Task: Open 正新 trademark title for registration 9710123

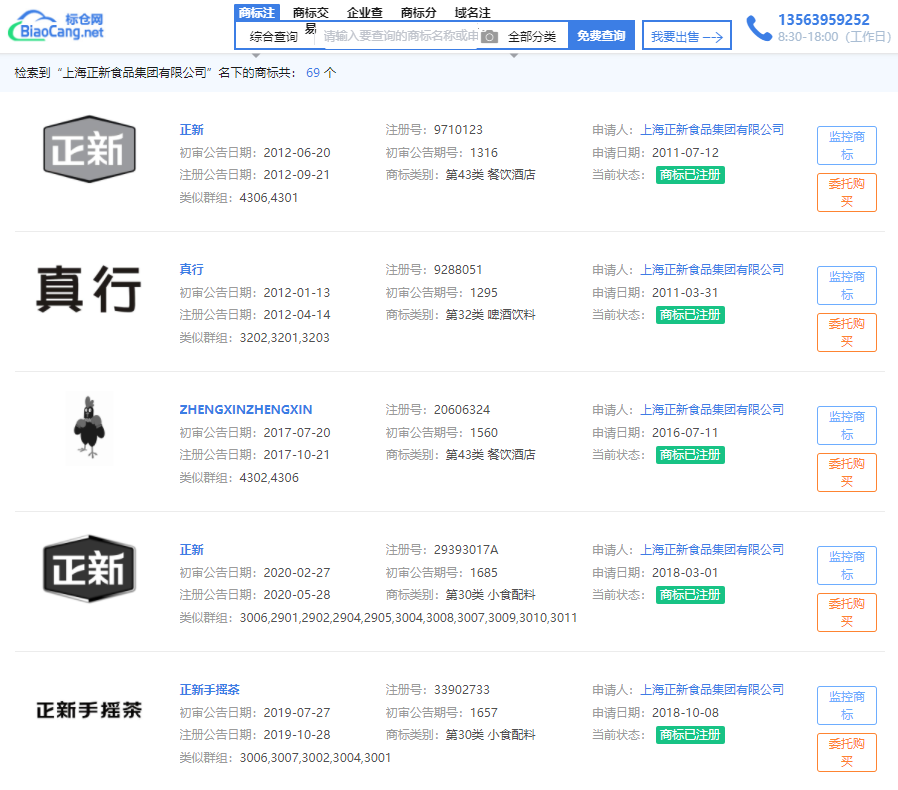Action: pyautogui.click(x=191, y=130)
